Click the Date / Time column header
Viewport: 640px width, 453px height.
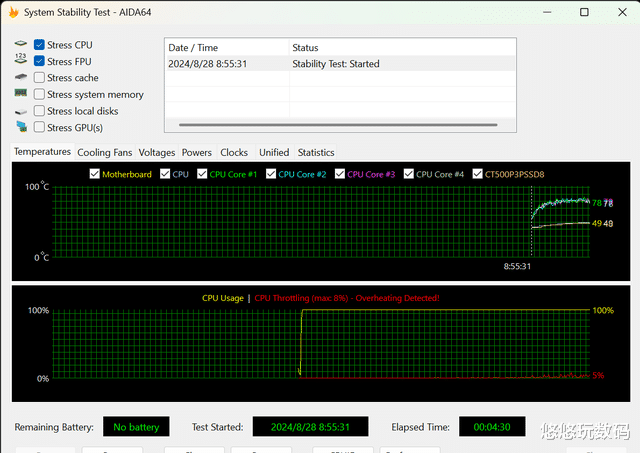pyautogui.click(x=227, y=48)
